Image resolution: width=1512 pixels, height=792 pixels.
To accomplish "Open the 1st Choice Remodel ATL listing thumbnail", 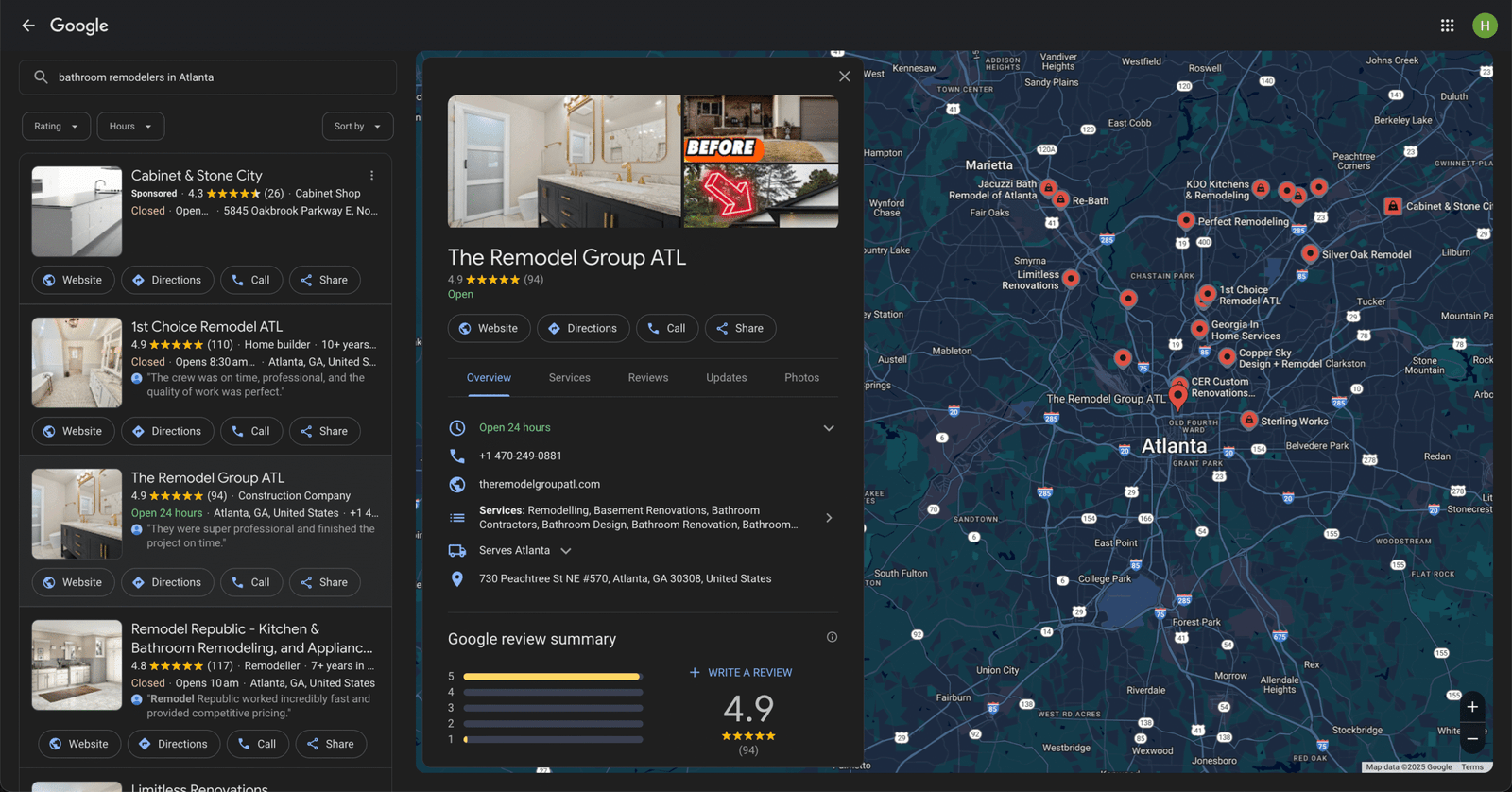I will click(77, 363).
